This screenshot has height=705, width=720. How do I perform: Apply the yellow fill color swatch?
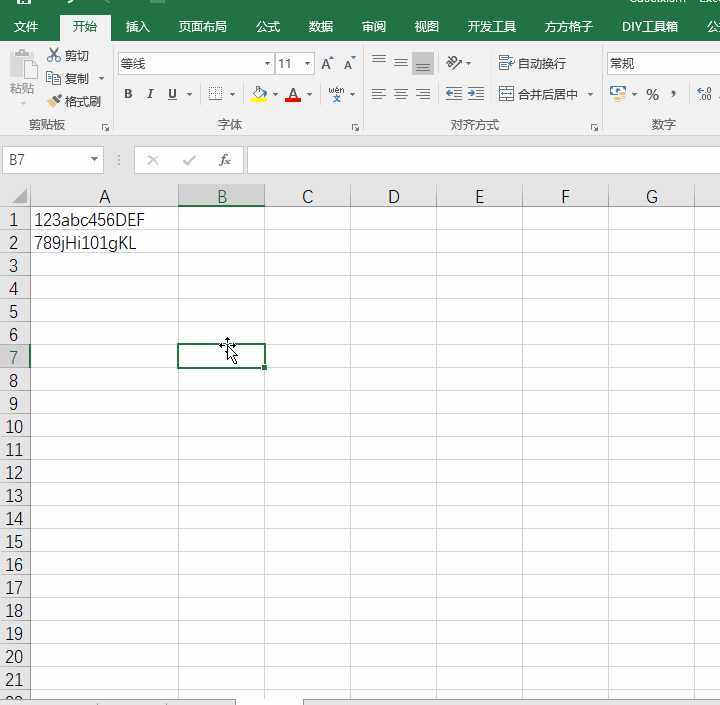point(259,94)
